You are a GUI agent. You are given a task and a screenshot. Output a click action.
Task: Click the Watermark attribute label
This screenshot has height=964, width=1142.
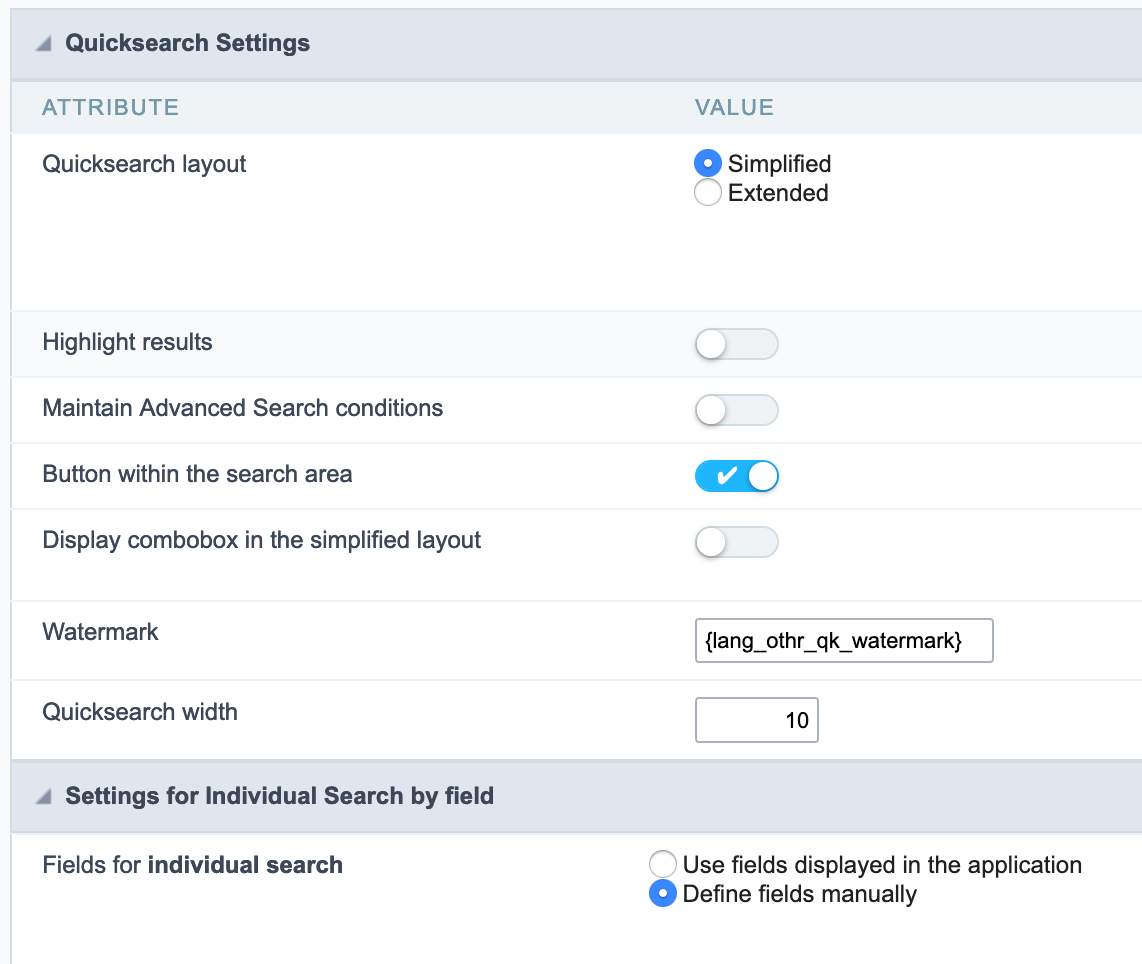click(x=100, y=632)
